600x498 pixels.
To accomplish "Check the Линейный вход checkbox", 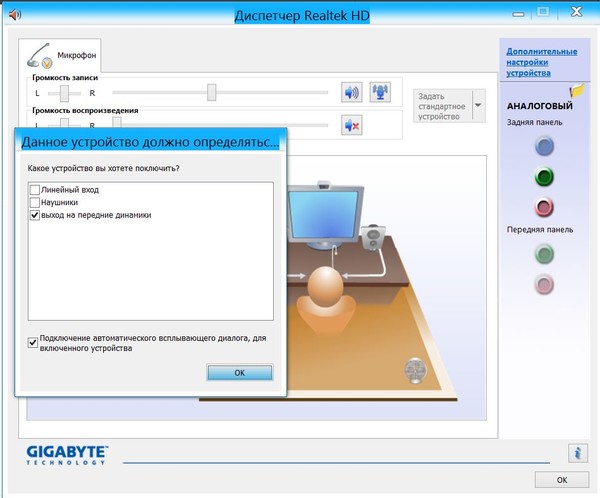I will pyautogui.click(x=35, y=189).
